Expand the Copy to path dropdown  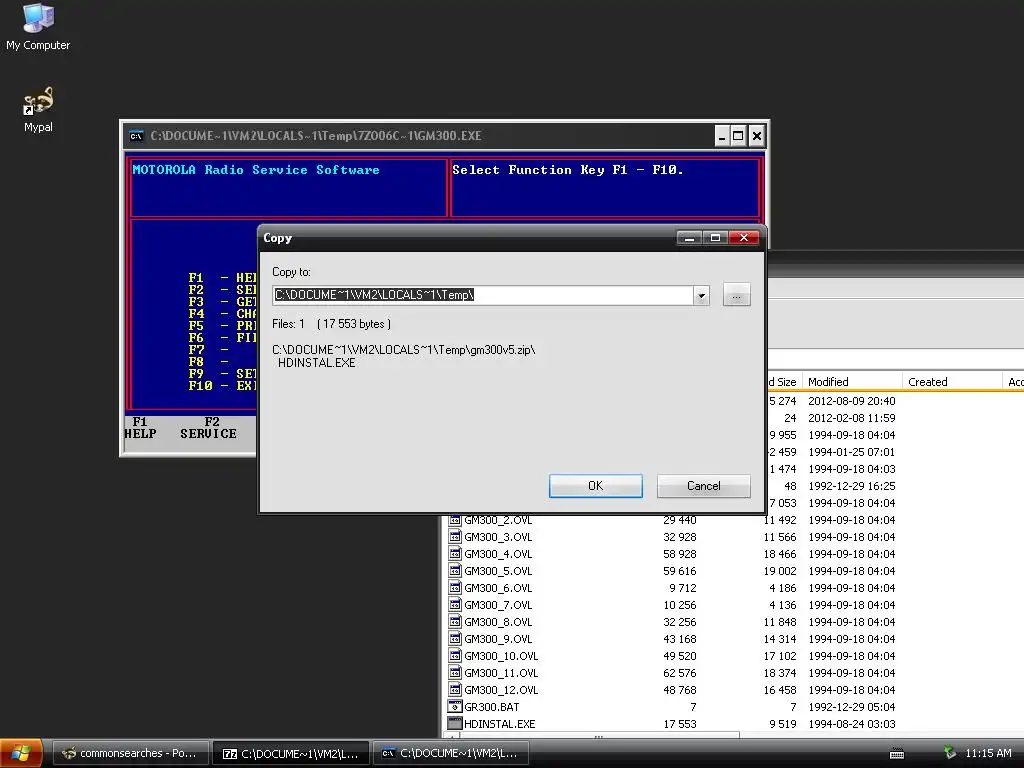point(701,295)
